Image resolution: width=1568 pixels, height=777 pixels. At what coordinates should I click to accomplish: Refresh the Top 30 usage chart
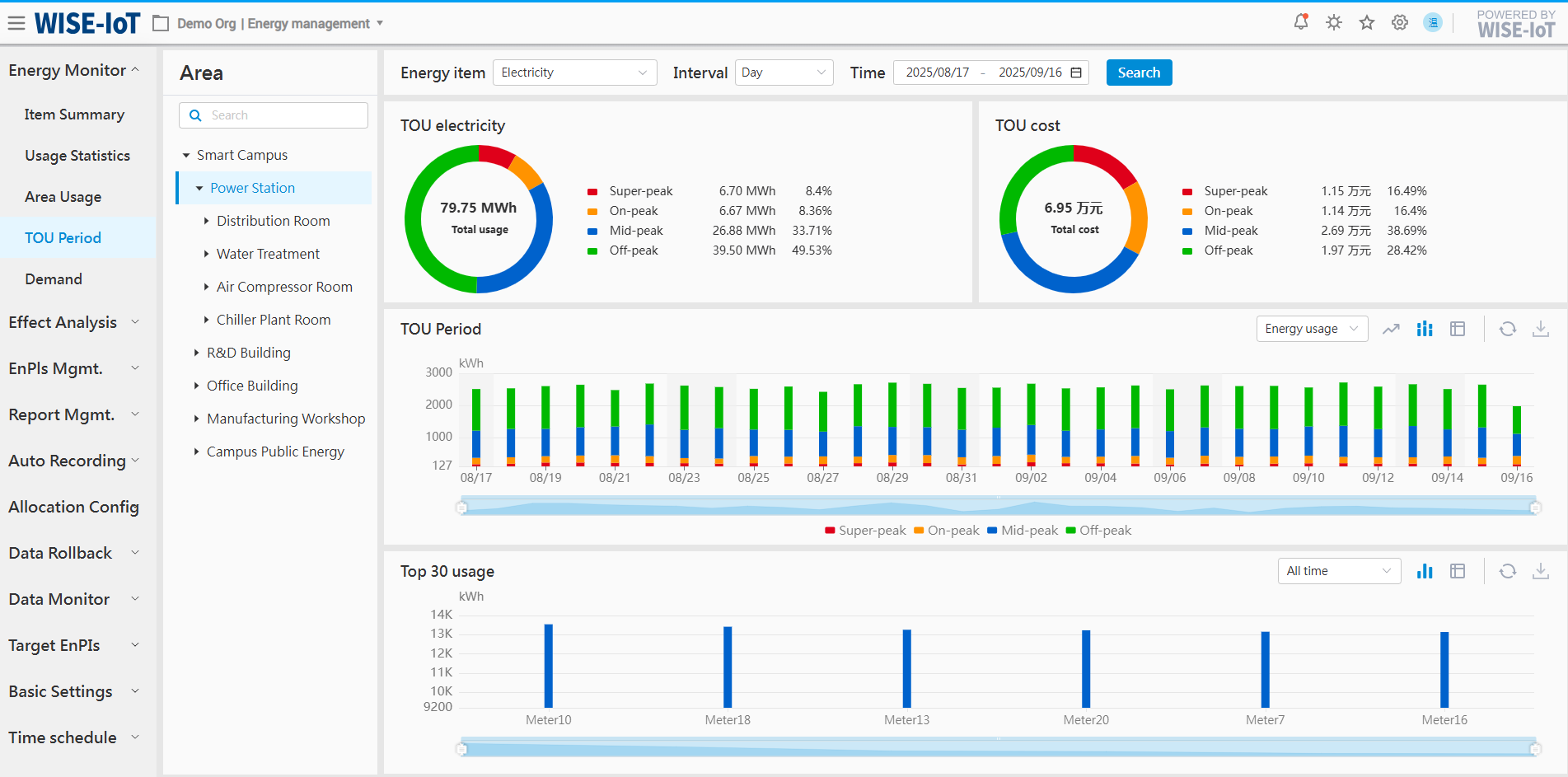[x=1507, y=572]
